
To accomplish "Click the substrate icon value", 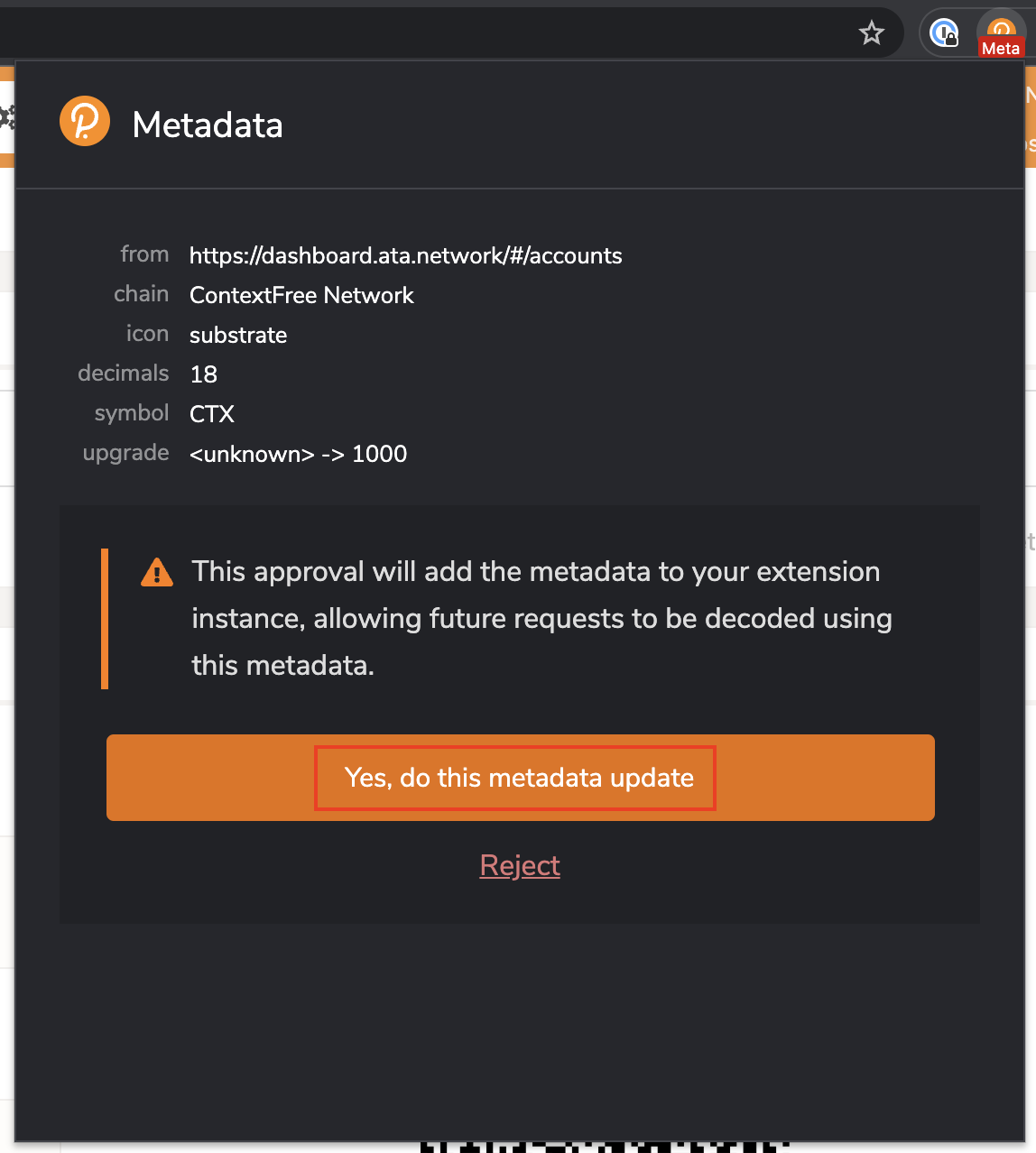I will pyautogui.click(x=238, y=335).
